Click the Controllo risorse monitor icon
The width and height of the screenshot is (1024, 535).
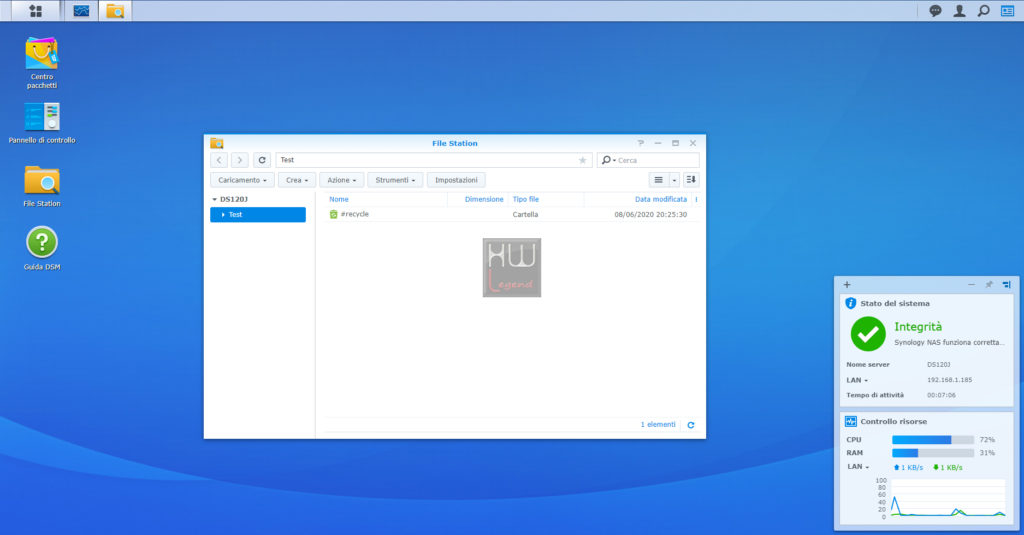pyautogui.click(x=850, y=421)
